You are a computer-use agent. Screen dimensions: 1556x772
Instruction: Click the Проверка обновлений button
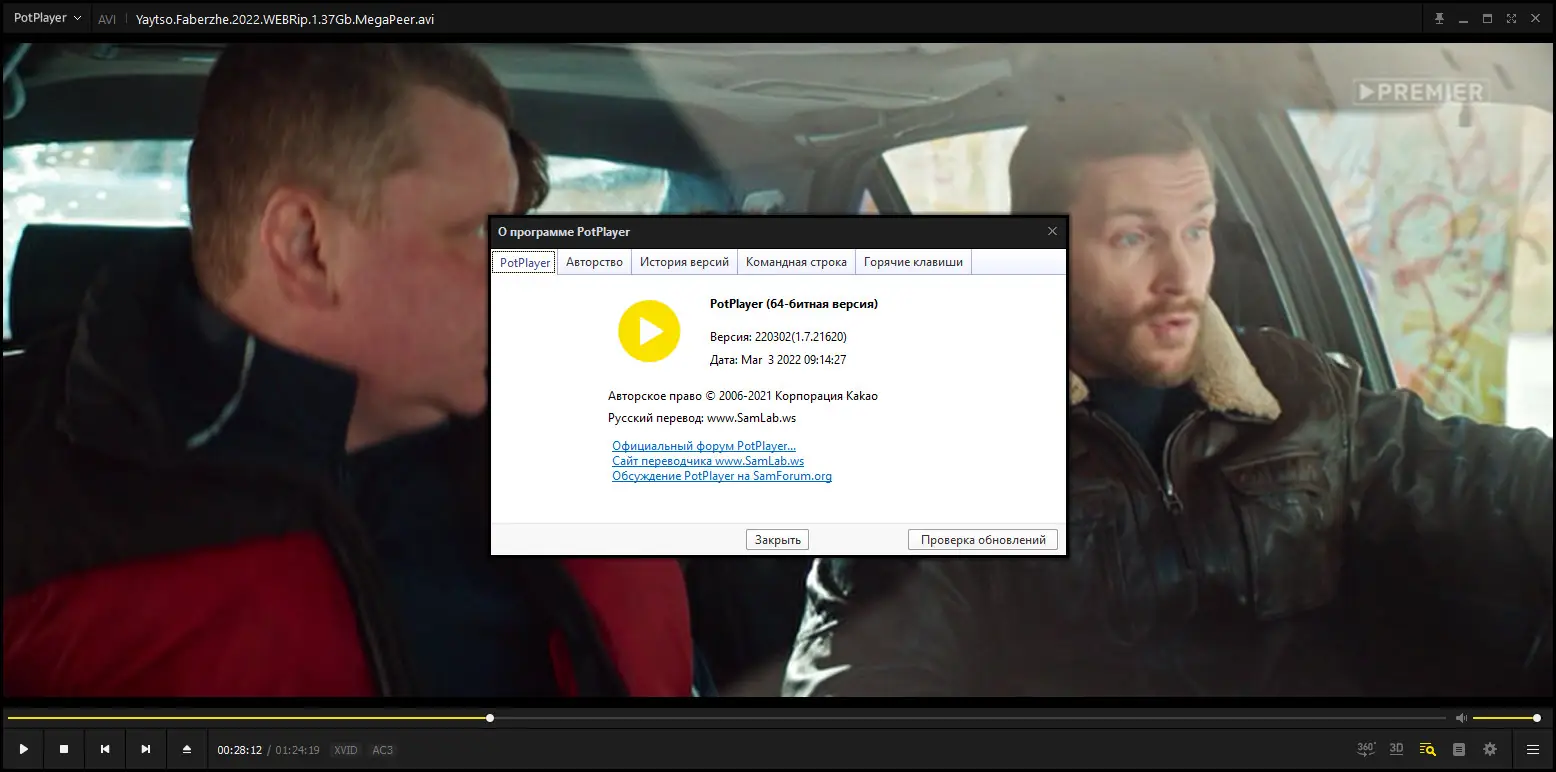(x=982, y=540)
